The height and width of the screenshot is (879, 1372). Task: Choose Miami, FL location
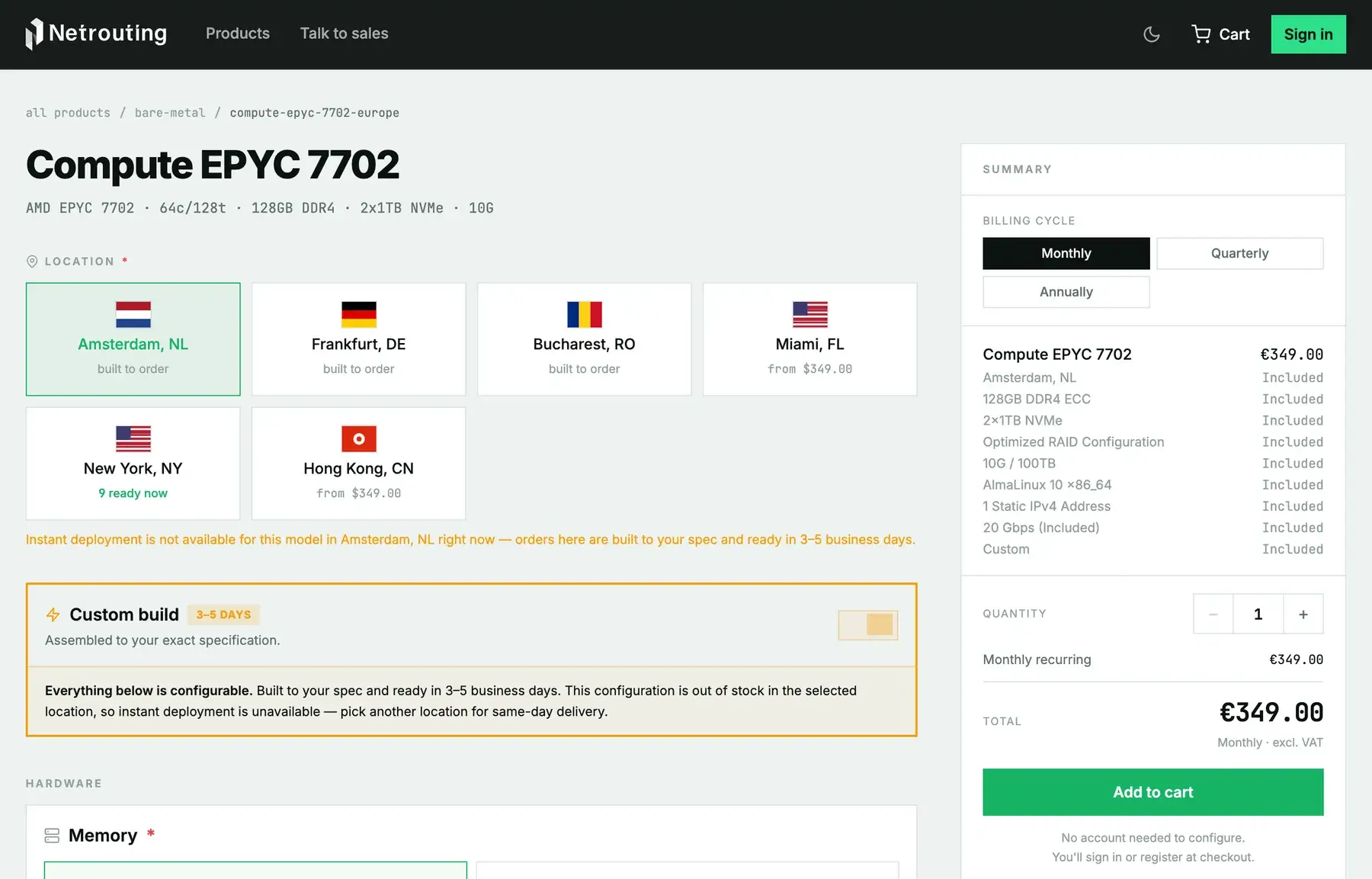pyautogui.click(x=810, y=339)
